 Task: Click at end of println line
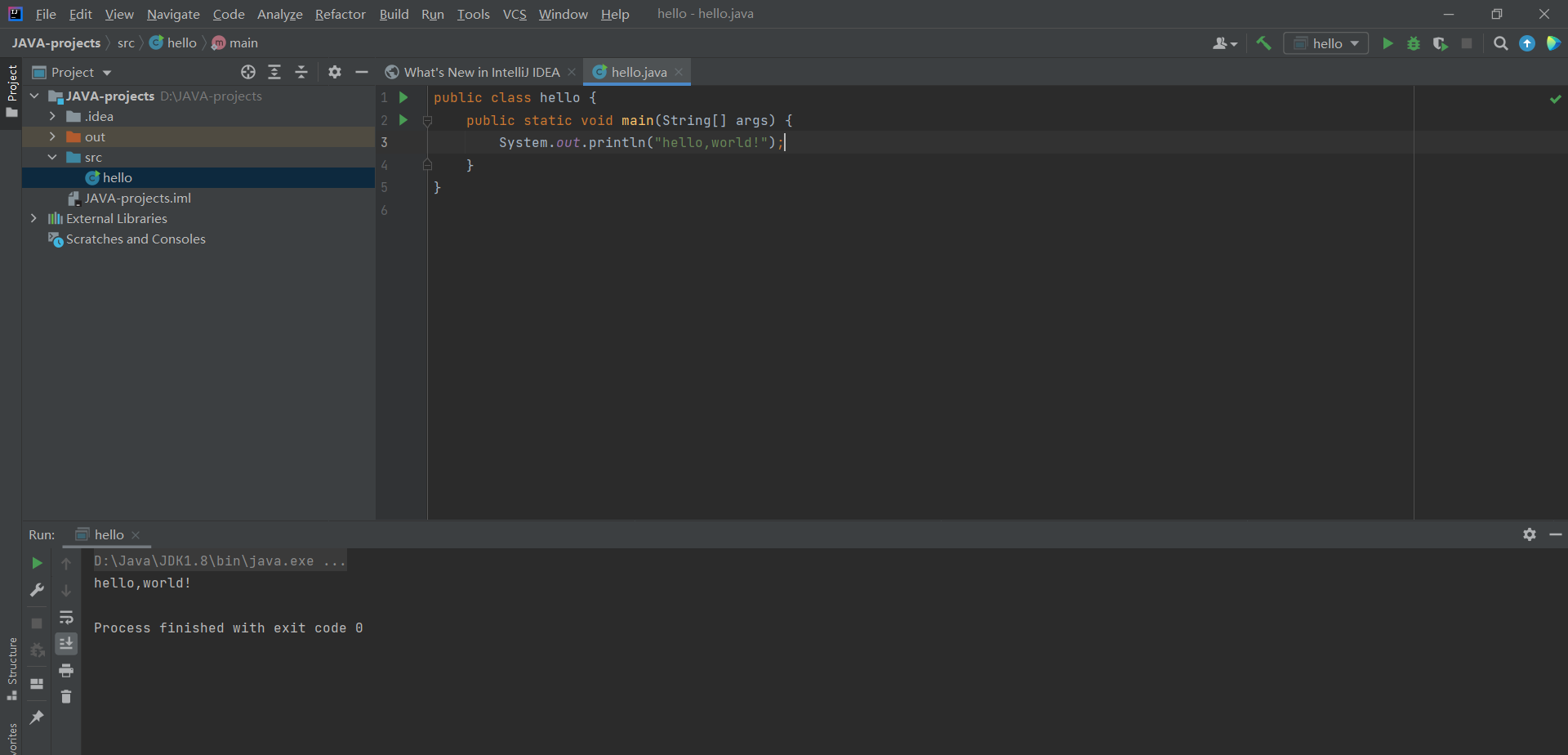tap(786, 143)
